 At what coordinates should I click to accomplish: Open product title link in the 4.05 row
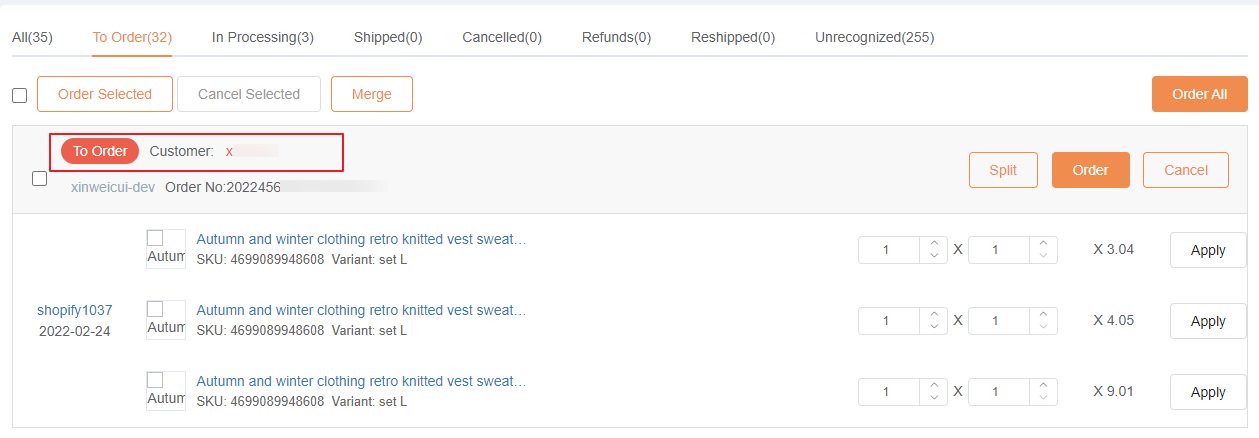(x=361, y=310)
